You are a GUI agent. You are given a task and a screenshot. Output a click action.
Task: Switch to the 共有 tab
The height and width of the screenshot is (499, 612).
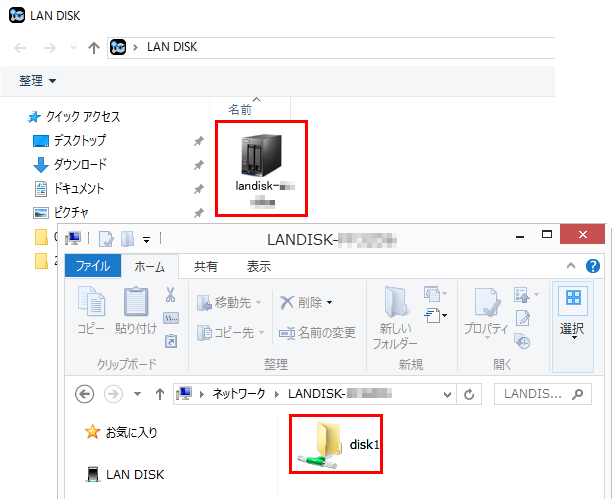pos(206,266)
